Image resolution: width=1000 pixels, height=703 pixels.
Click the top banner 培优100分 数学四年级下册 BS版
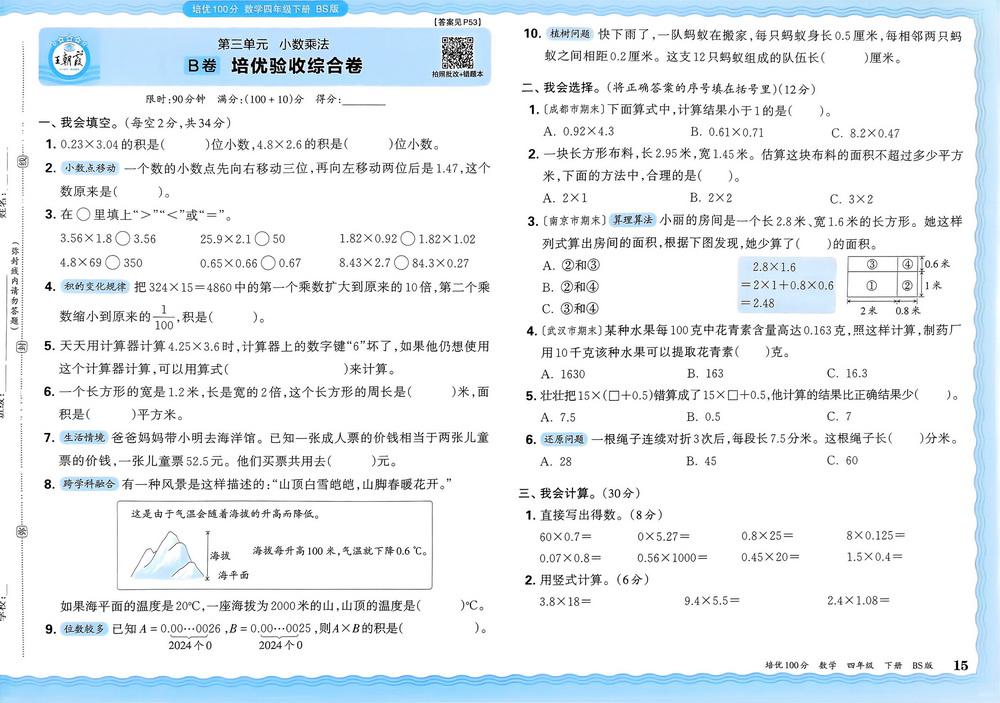265,8
